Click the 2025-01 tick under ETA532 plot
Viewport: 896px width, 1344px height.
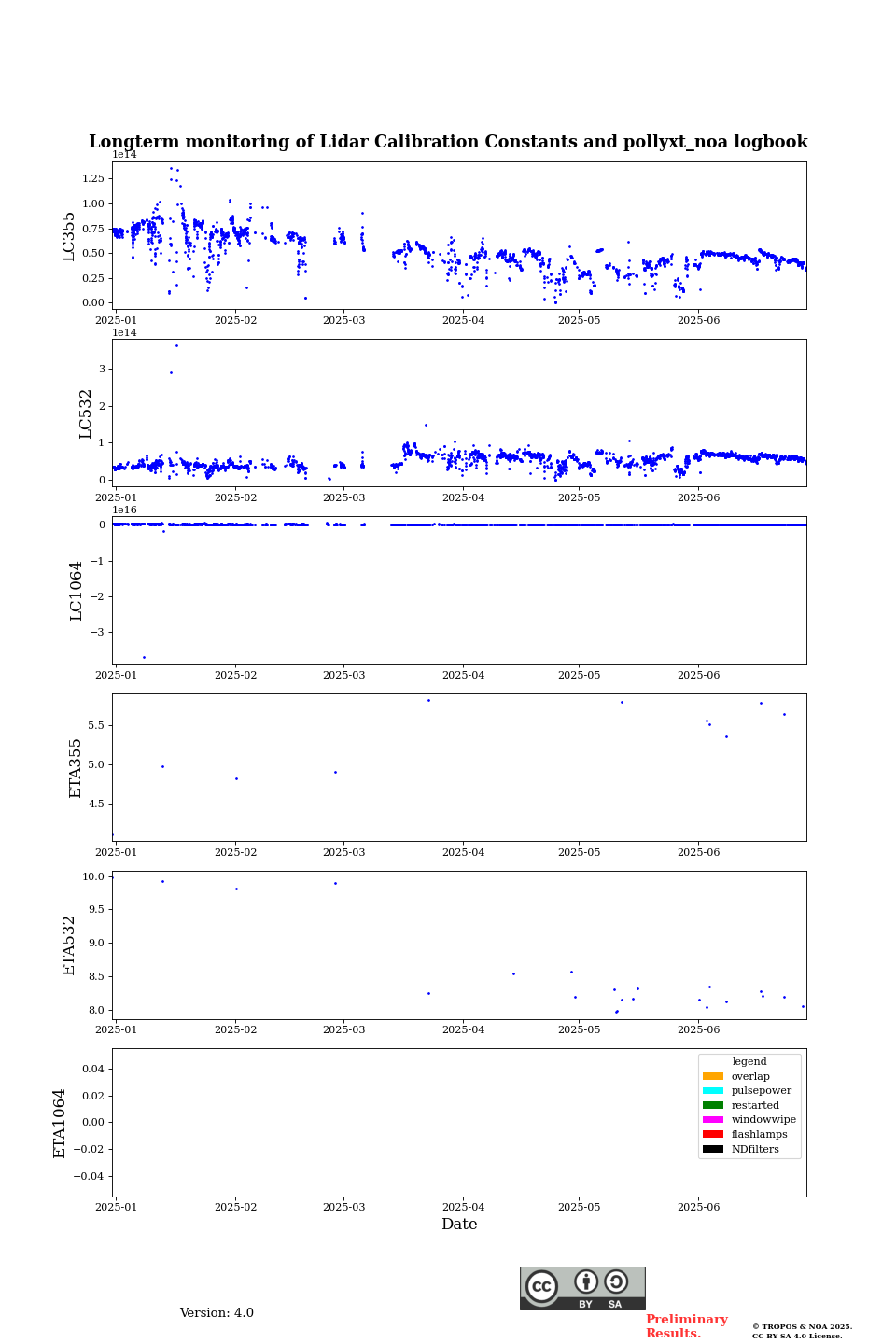pos(116,1029)
